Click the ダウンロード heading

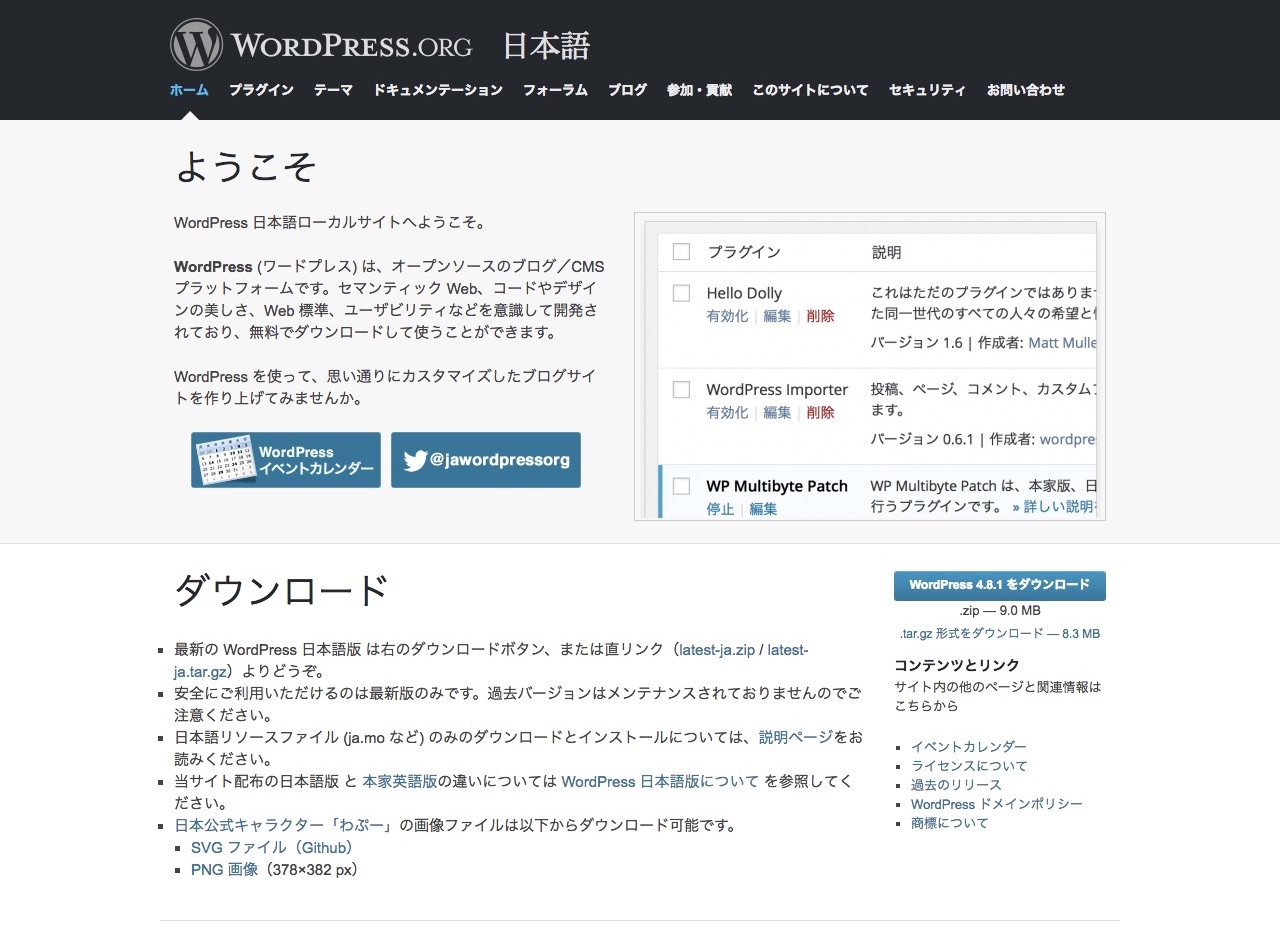click(x=282, y=590)
